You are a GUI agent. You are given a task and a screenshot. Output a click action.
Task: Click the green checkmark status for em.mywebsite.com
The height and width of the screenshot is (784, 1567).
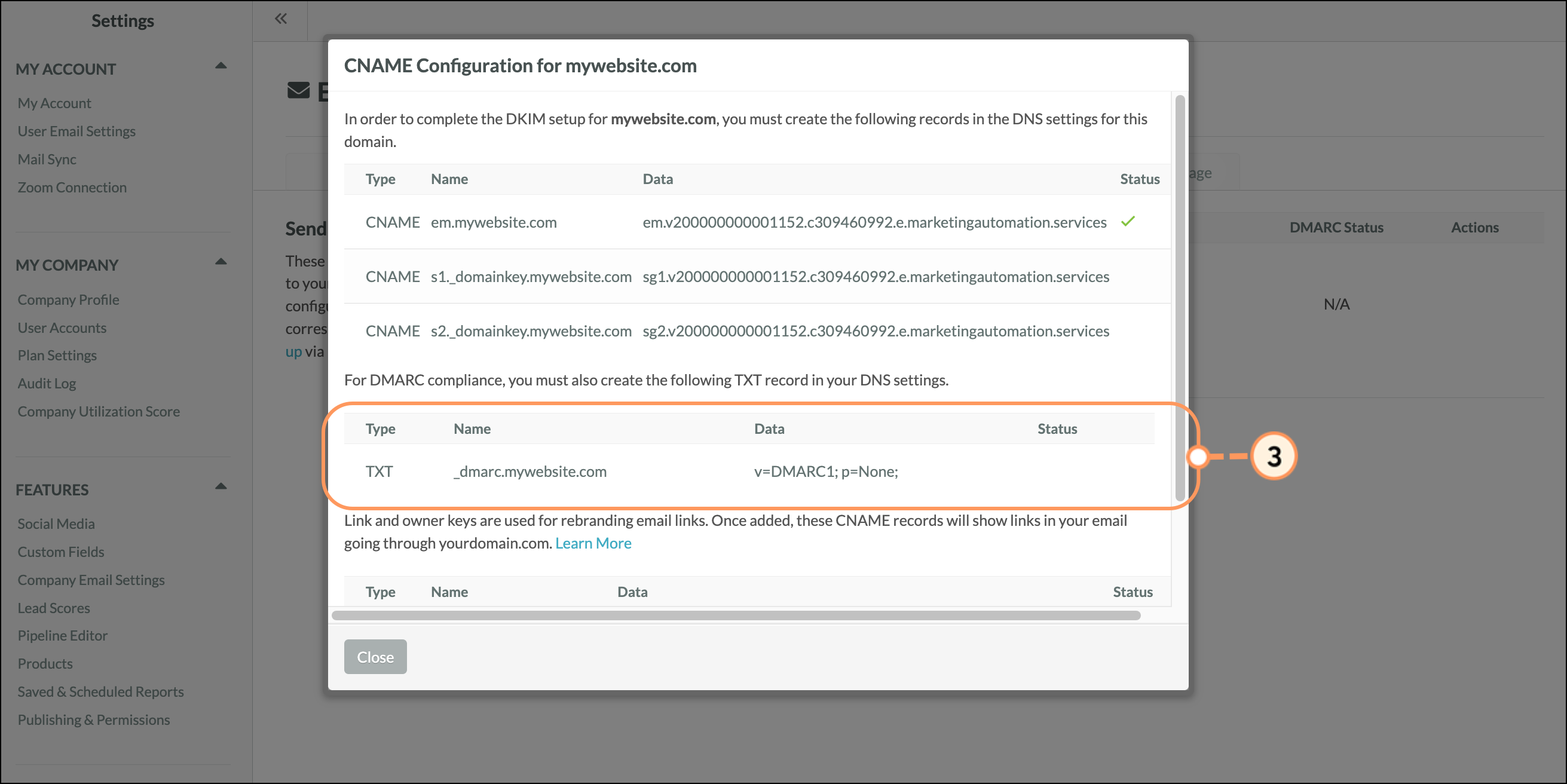[x=1128, y=221]
